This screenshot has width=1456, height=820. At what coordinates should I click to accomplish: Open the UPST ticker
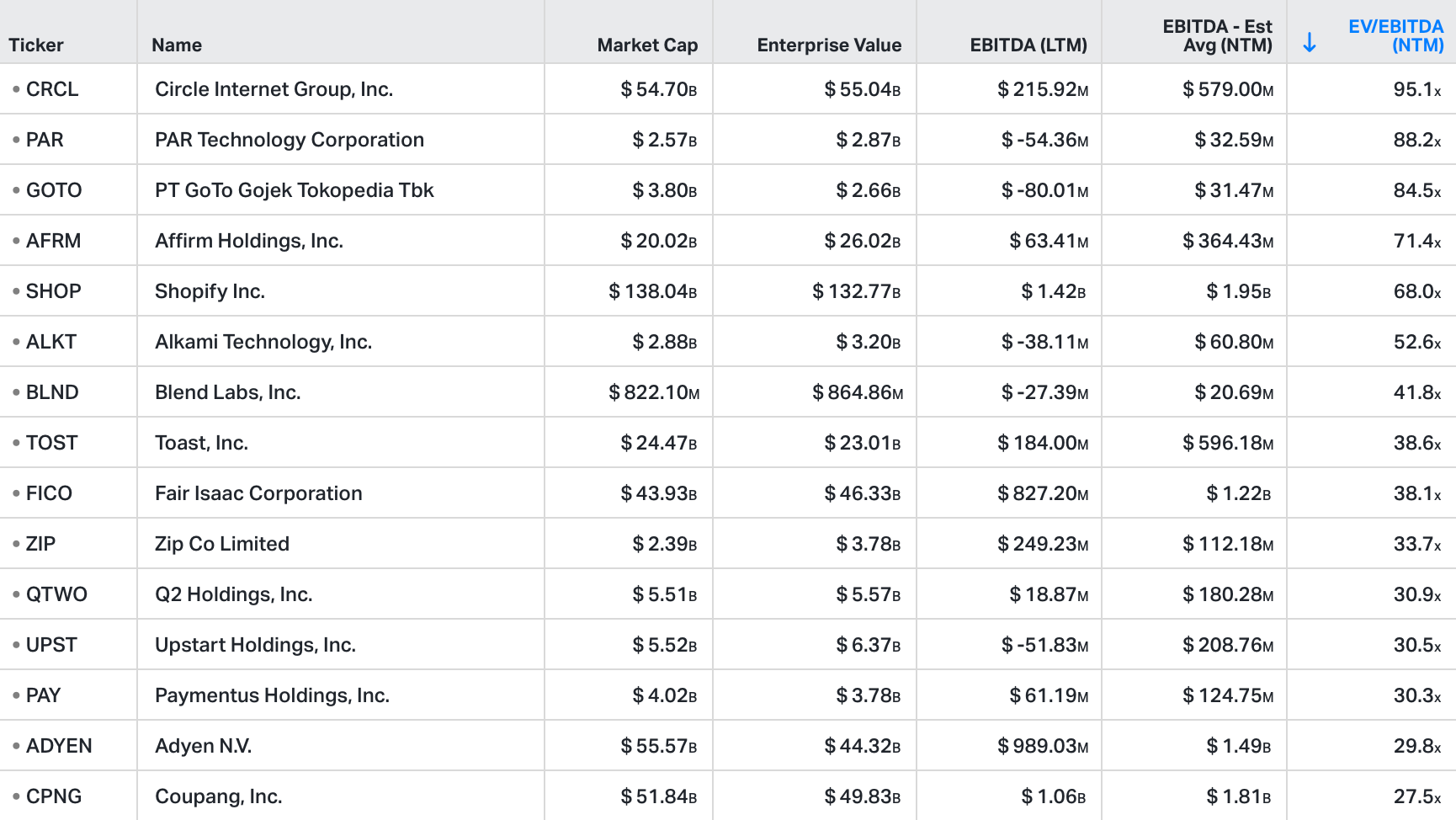click(51, 645)
